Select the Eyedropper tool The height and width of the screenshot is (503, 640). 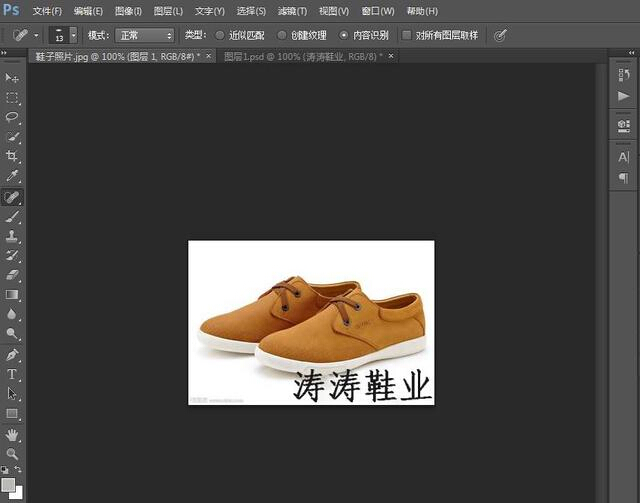click(x=12, y=176)
